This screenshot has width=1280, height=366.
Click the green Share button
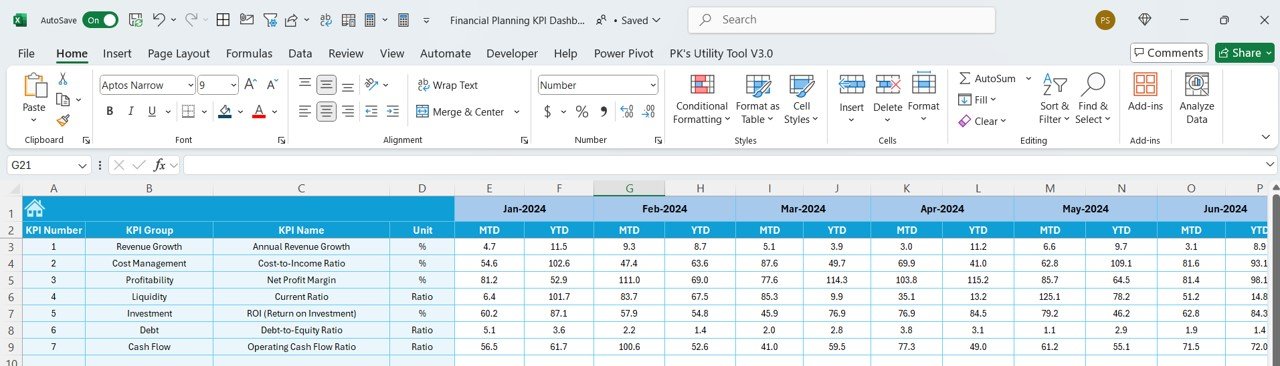pyautogui.click(x=1244, y=53)
